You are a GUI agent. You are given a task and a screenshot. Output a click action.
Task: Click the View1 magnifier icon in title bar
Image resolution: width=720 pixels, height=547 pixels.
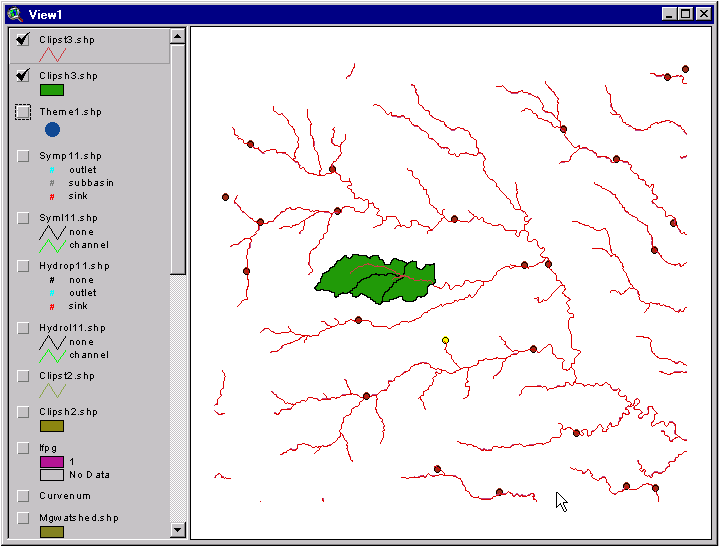14,14
